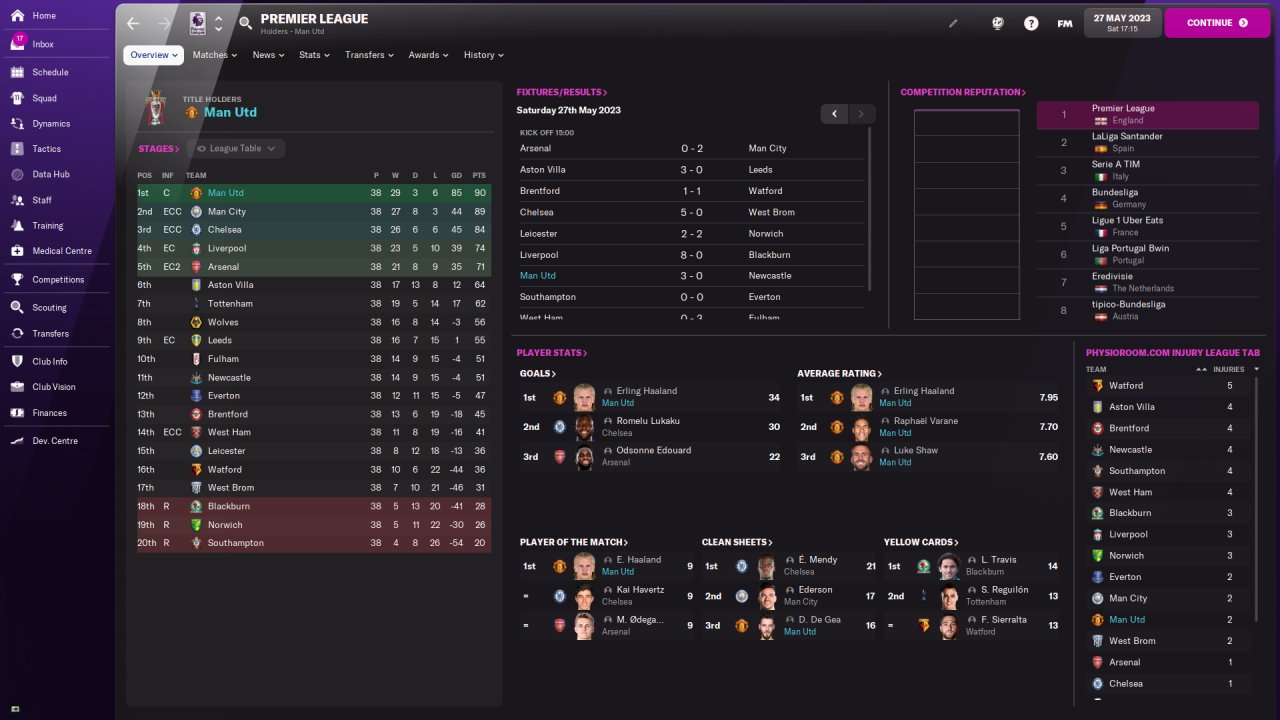Screen dimensions: 1280x720
Task: Open the Player of the Match heading
Action: (x=574, y=542)
